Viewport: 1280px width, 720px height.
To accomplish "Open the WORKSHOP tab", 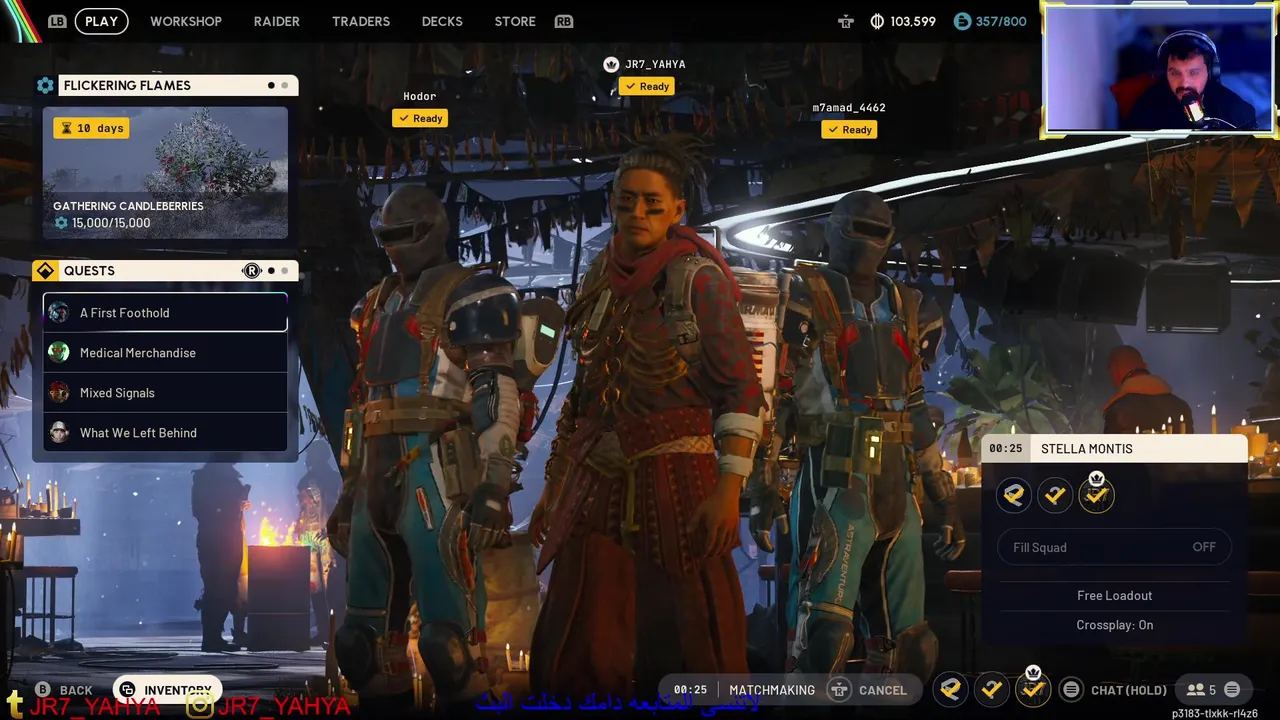I will 186,21.
